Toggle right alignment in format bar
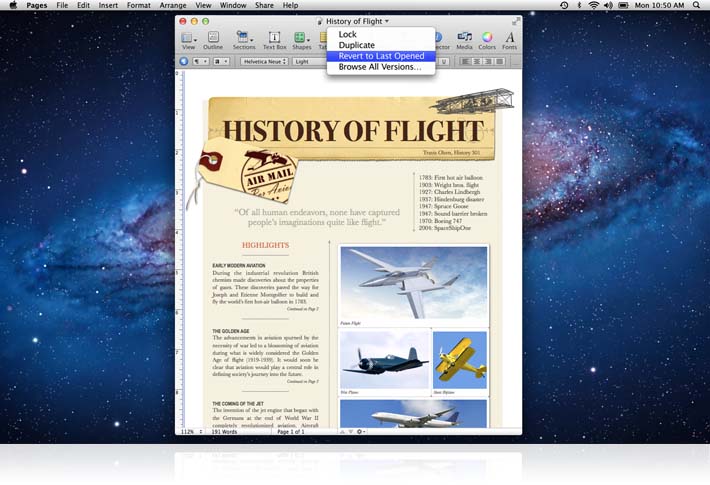 click(x=490, y=61)
